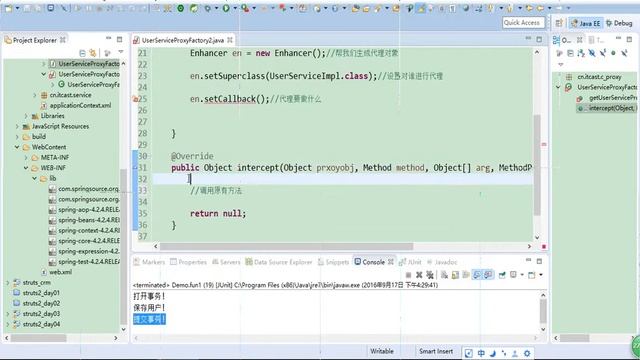Switch to the Debug perspective
The width and height of the screenshot is (640, 360).
click(x=619, y=23)
